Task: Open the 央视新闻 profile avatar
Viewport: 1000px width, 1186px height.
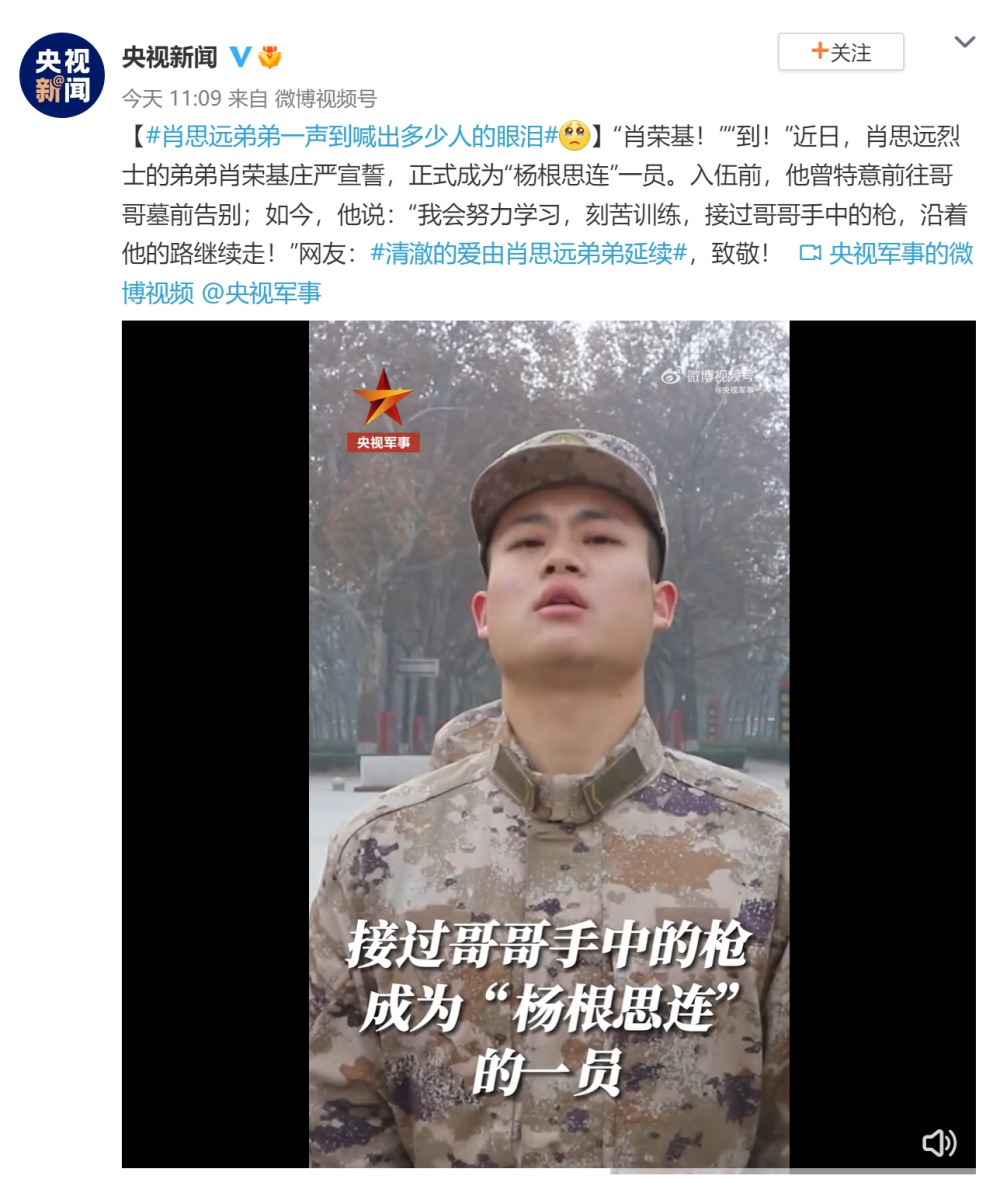Action: 62,75
